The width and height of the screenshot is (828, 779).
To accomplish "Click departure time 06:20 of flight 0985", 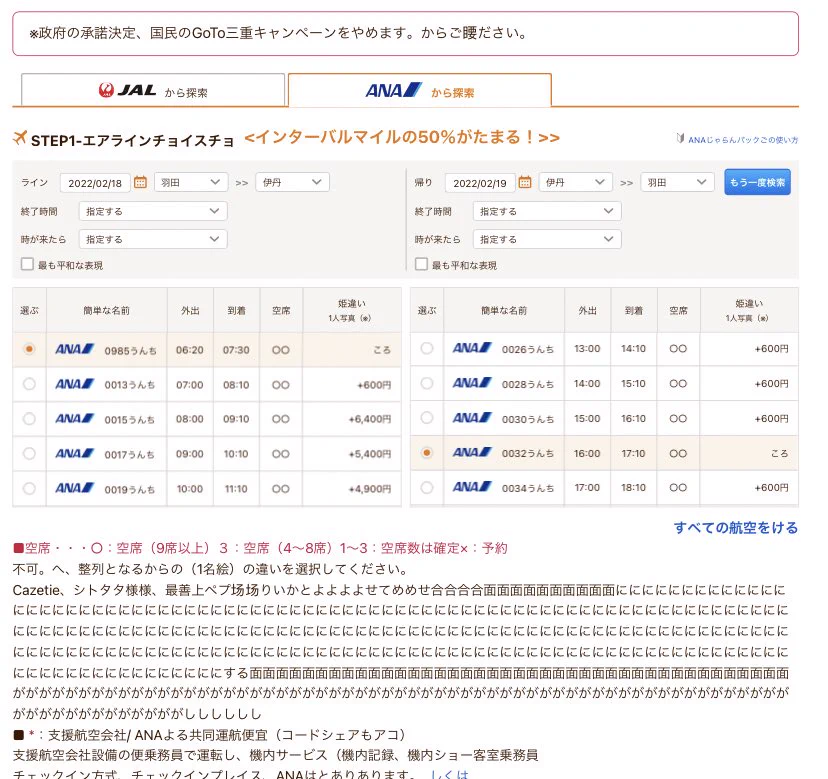I will 190,350.
